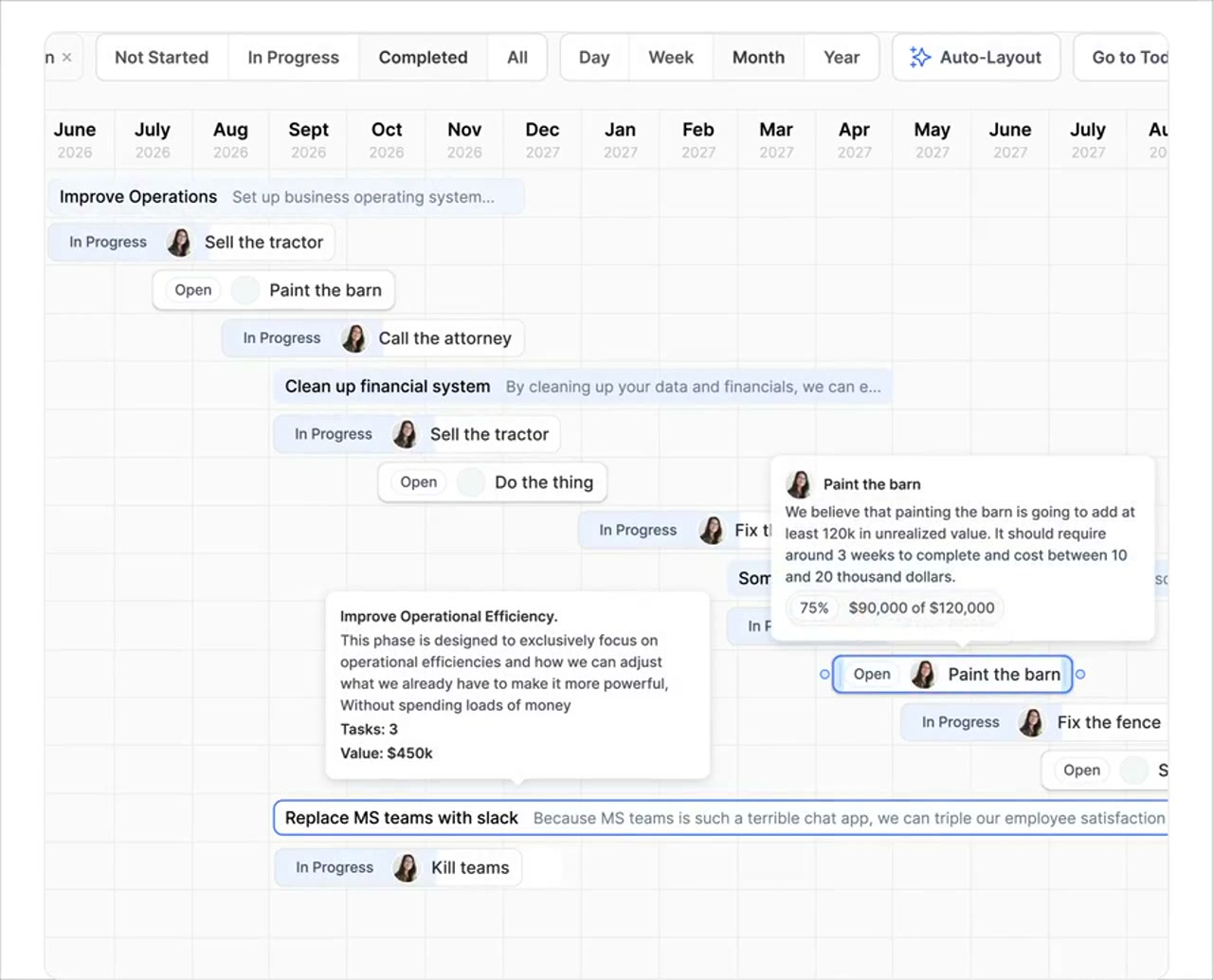
Task: Click the Oct 2026 month header
Action: click(387, 139)
